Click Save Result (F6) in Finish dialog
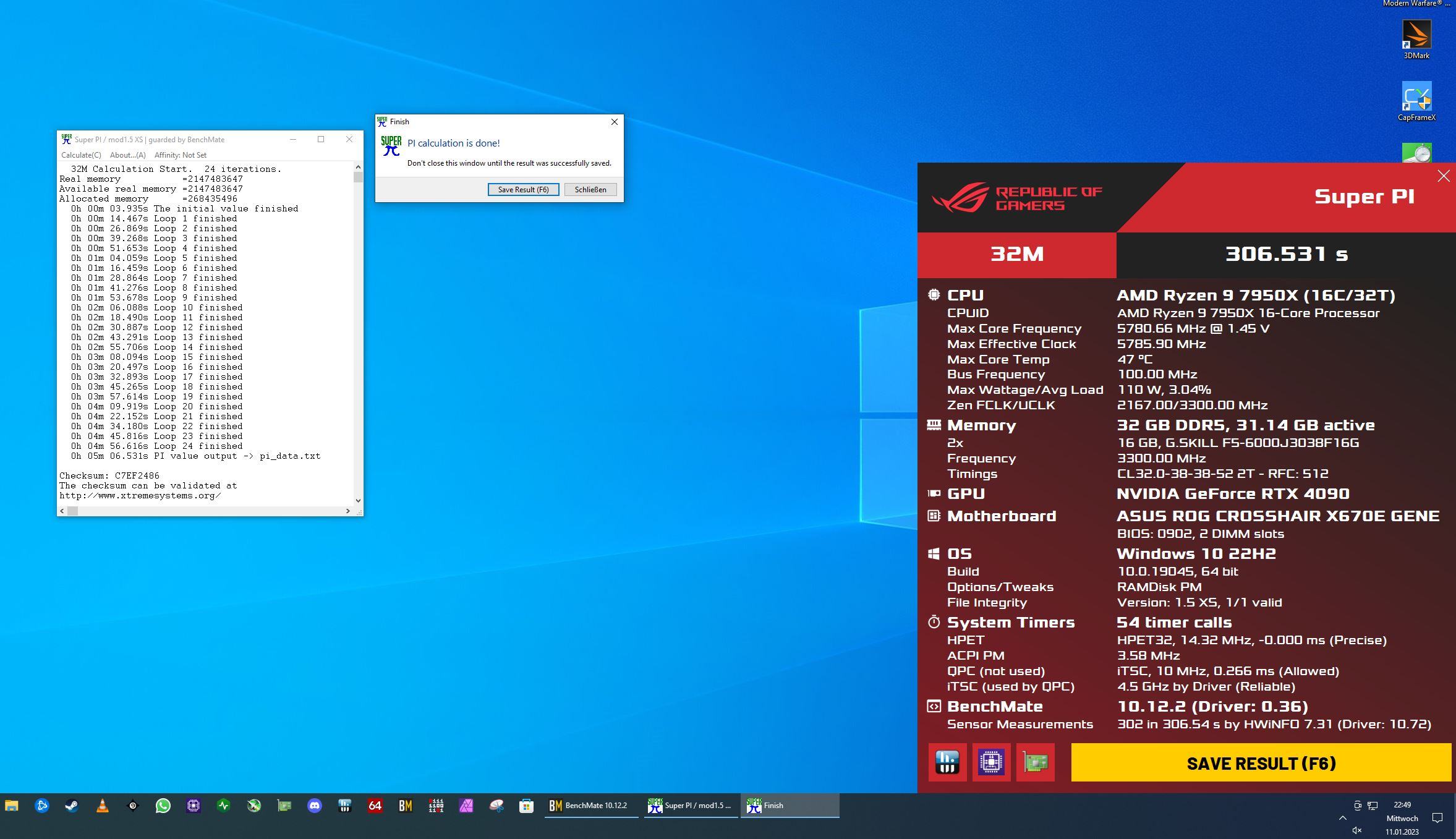This screenshot has width=1456, height=839. coord(523,190)
